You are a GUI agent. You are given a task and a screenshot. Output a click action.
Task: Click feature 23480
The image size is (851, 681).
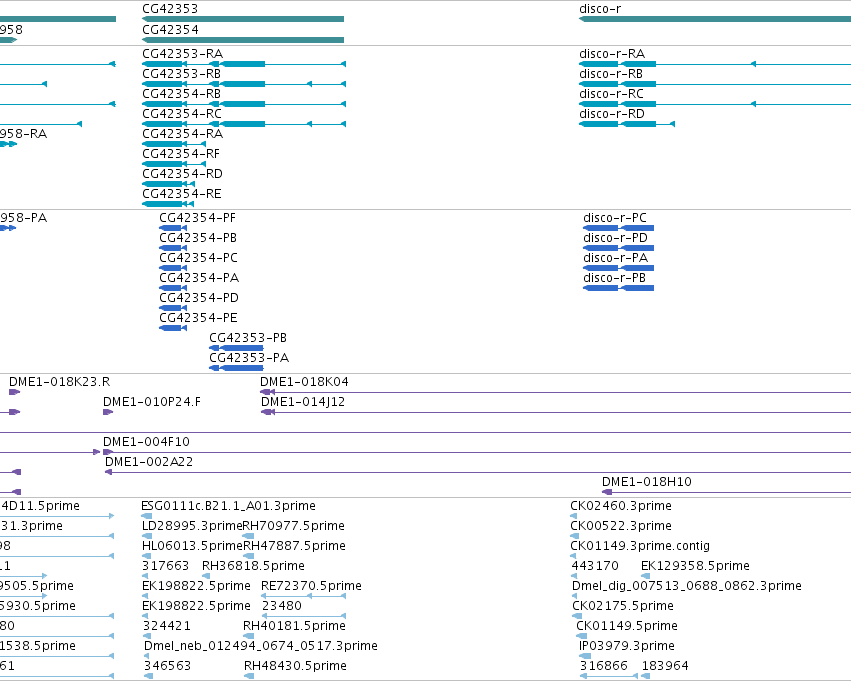[282, 606]
